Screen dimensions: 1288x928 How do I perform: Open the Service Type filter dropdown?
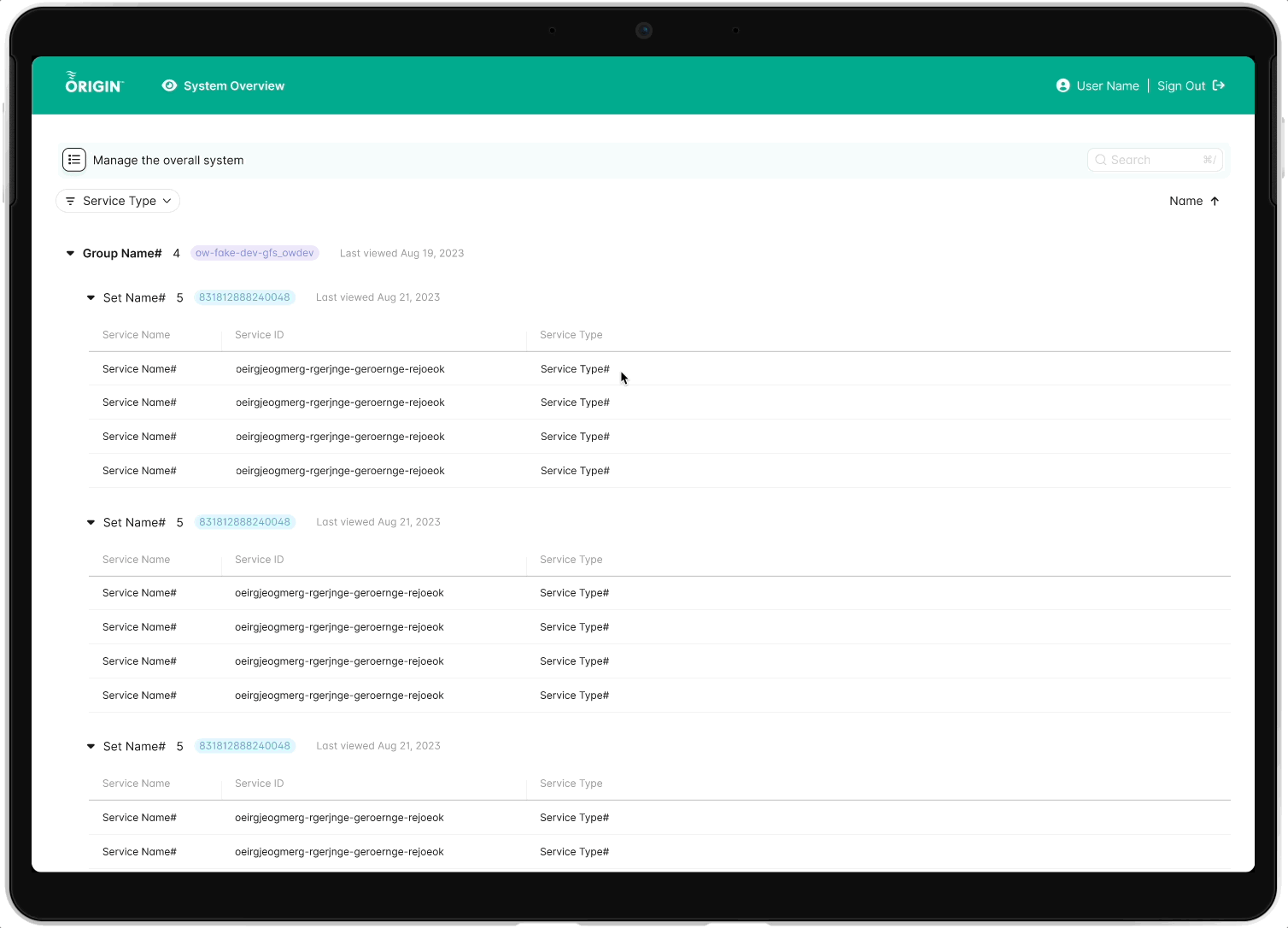[x=118, y=201]
